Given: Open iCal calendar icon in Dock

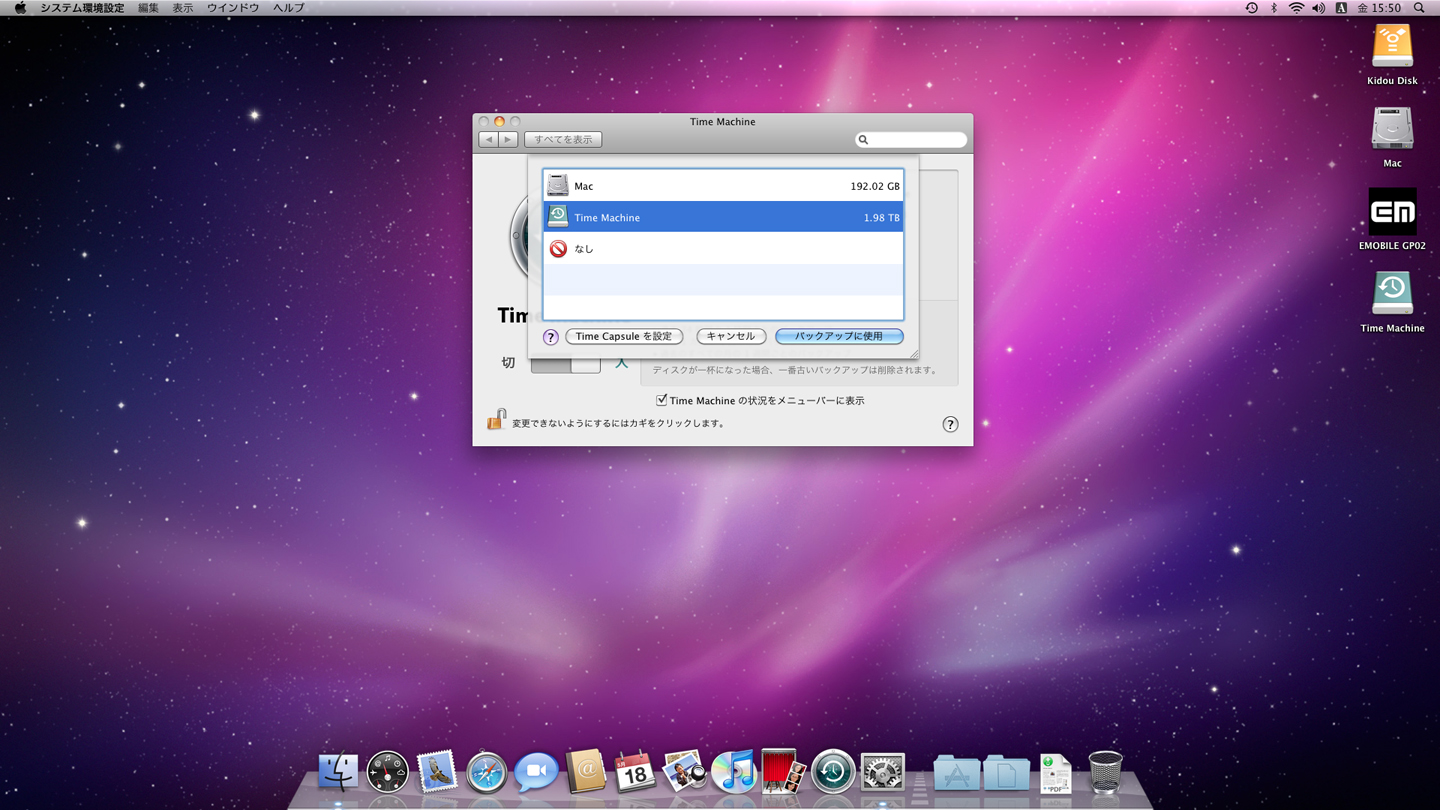Looking at the screenshot, I should (x=635, y=772).
